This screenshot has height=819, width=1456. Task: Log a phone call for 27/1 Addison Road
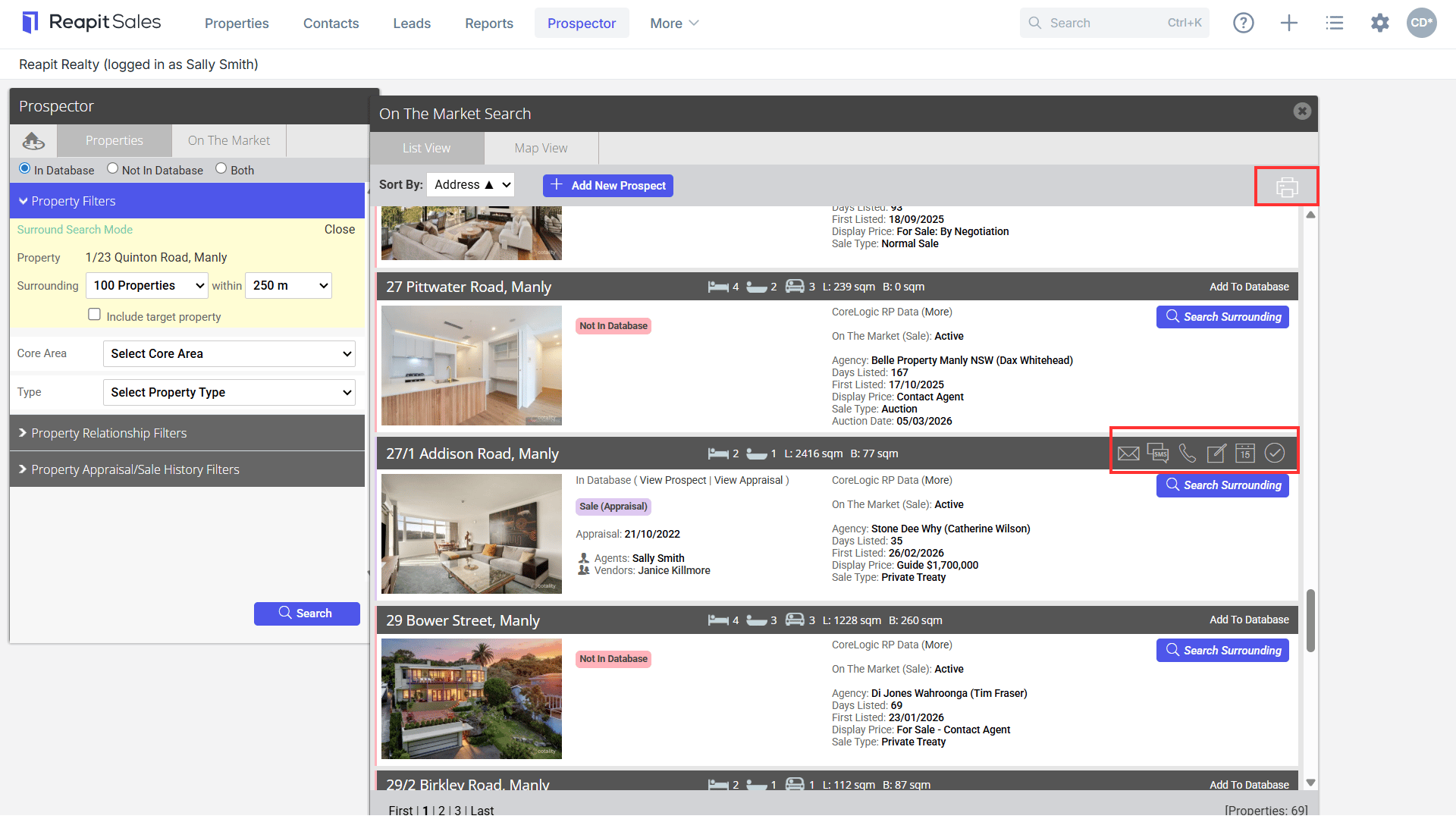[x=1188, y=453]
